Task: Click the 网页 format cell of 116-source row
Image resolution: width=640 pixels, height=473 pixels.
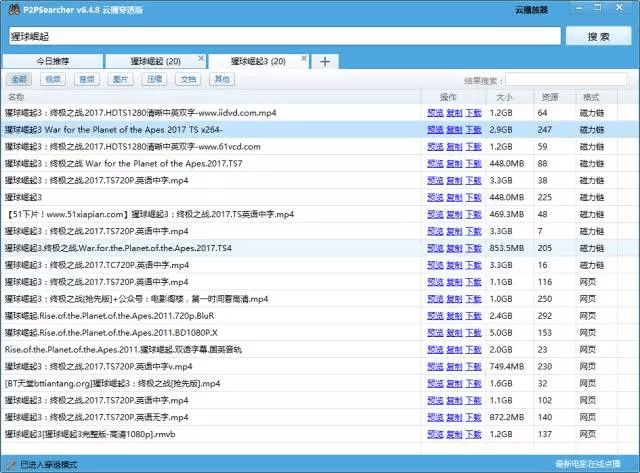Action: (x=587, y=282)
